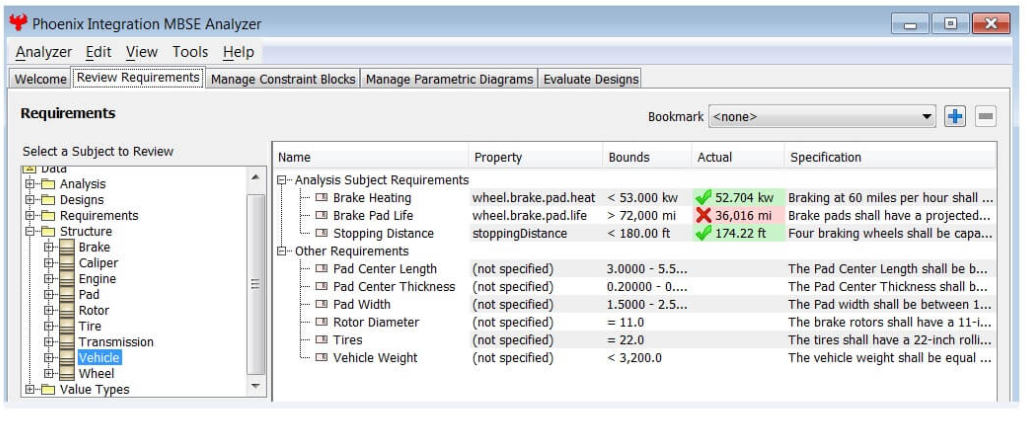This screenshot has width=1025, height=425.
Task: Click the requirement icon beside Pad Center Length
Action: [x=321, y=269]
